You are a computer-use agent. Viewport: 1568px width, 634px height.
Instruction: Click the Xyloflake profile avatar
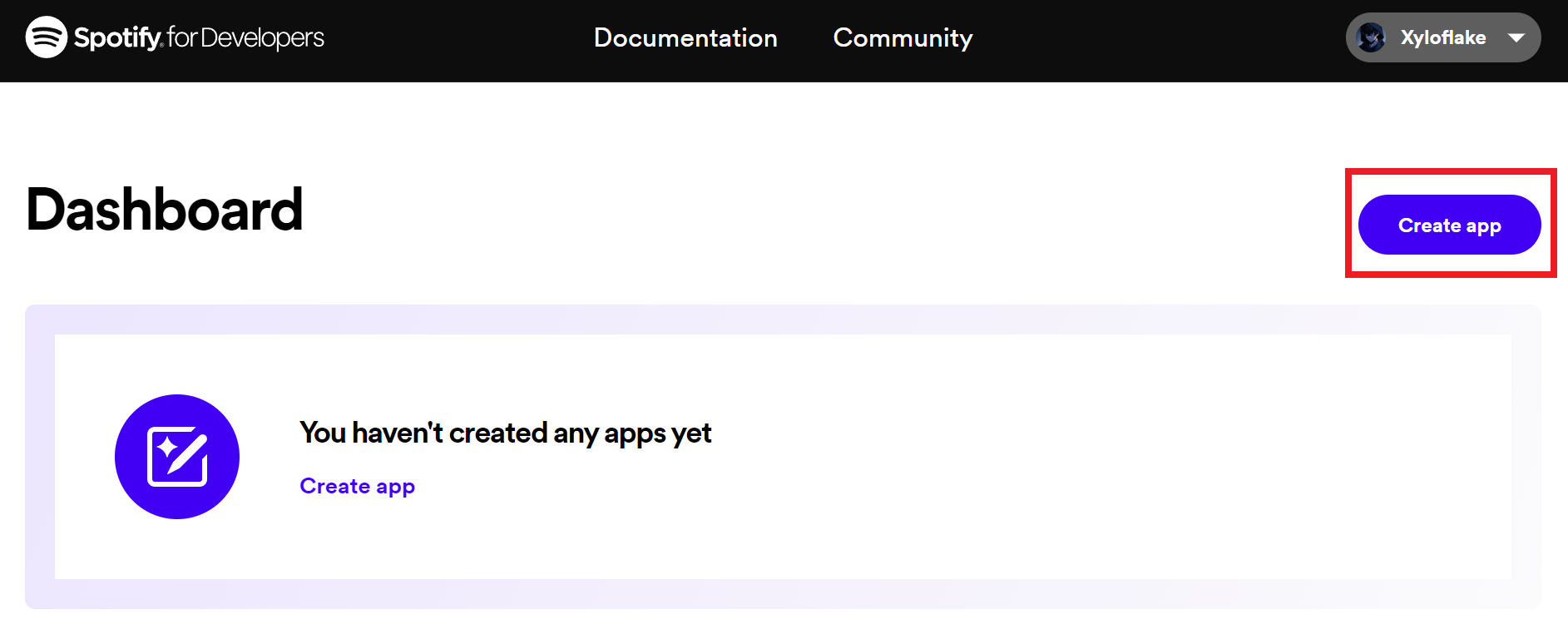point(1371,37)
